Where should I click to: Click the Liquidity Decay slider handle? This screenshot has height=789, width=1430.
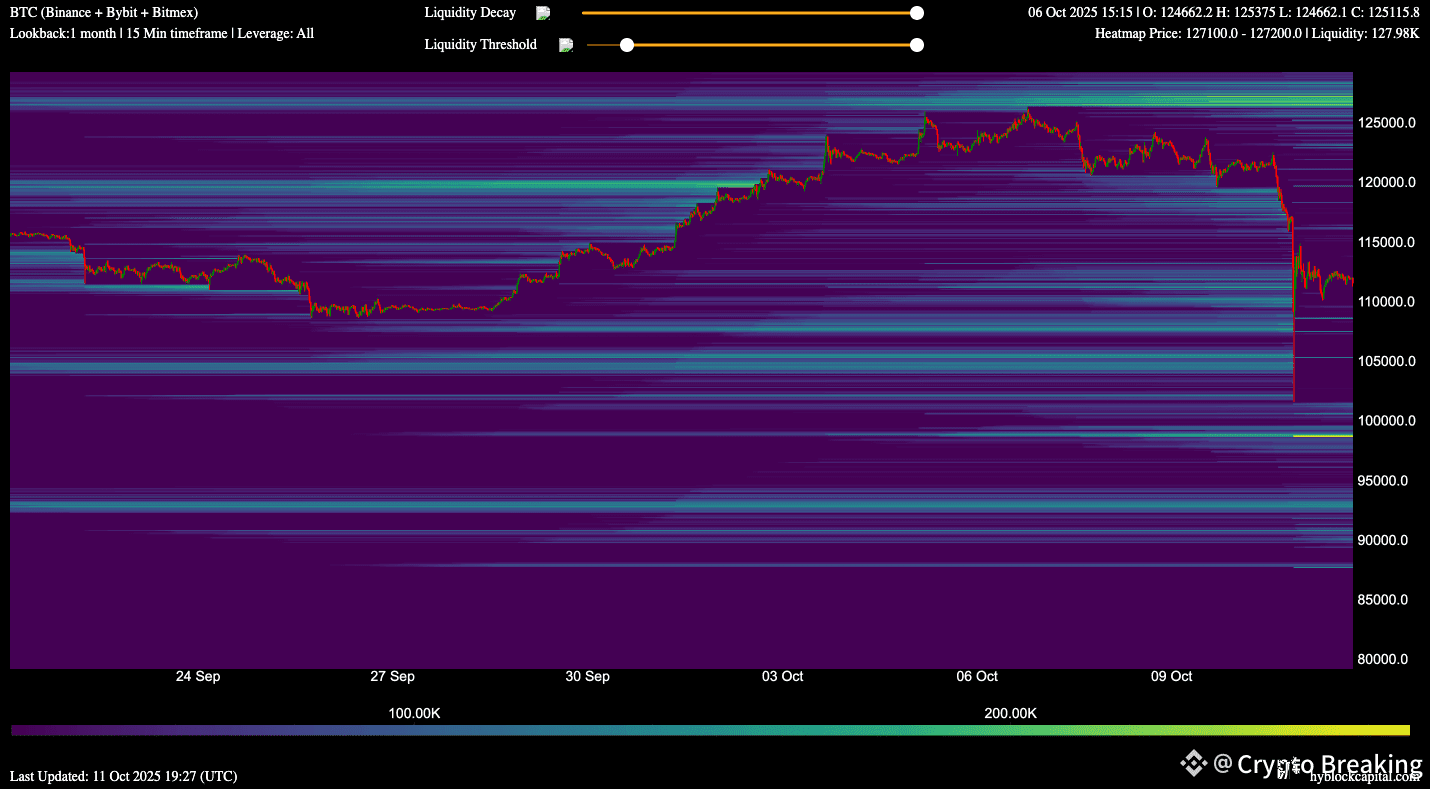coord(916,13)
